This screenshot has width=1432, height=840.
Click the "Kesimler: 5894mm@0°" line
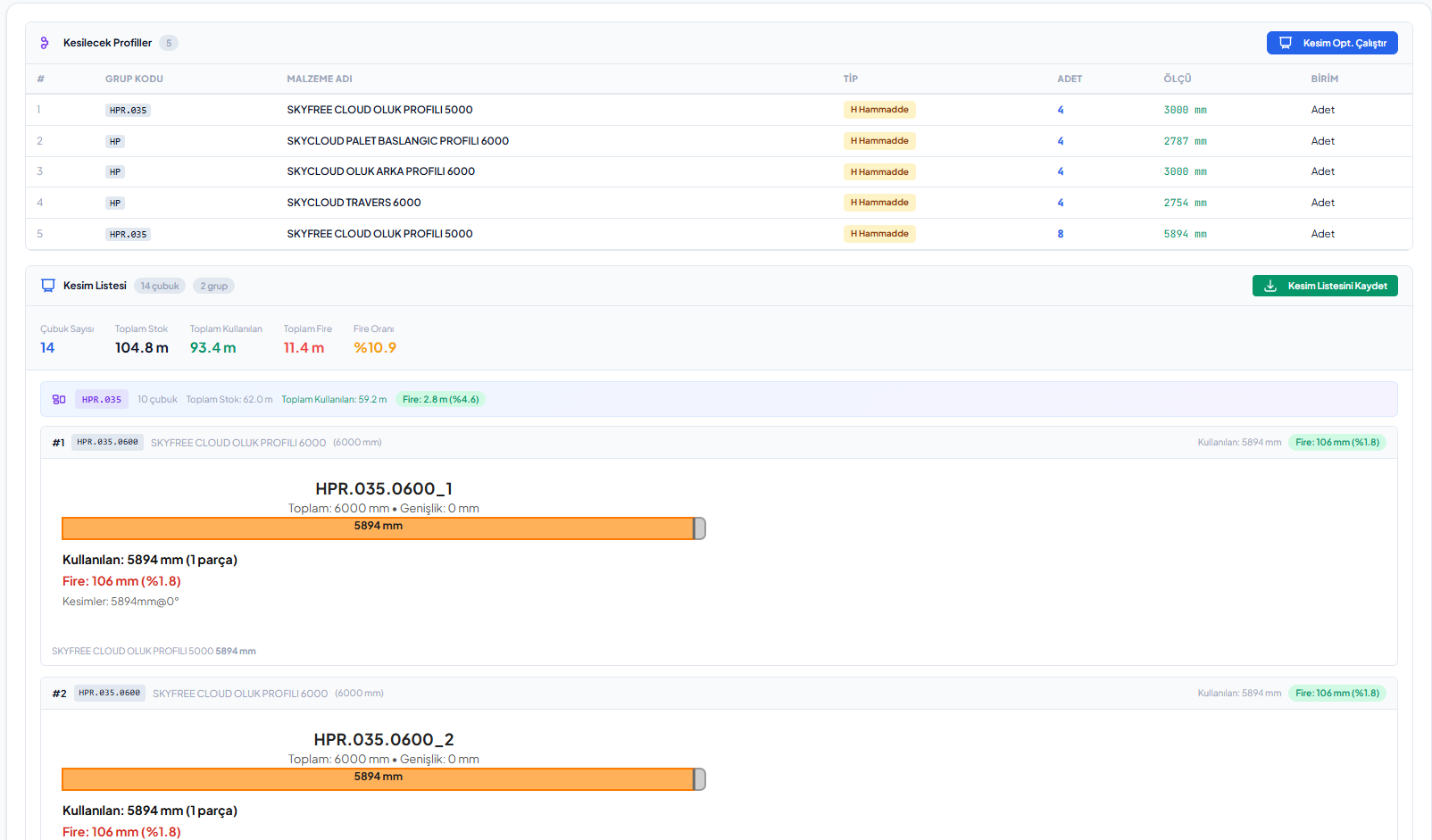click(x=121, y=602)
